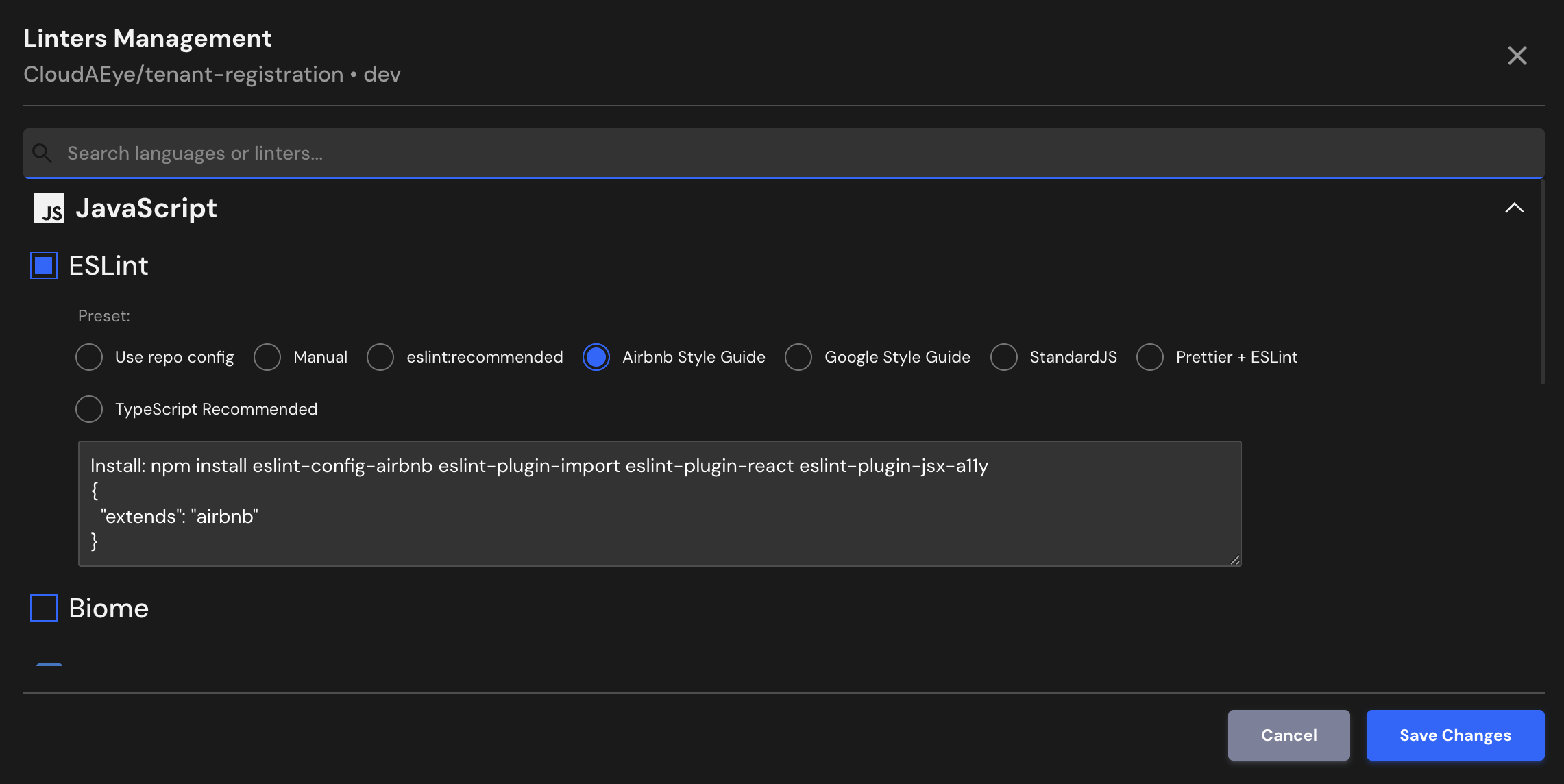Select eslint:recommended preset radio
Viewport: 1564px width, 784px height.
(x=380, y=357)
